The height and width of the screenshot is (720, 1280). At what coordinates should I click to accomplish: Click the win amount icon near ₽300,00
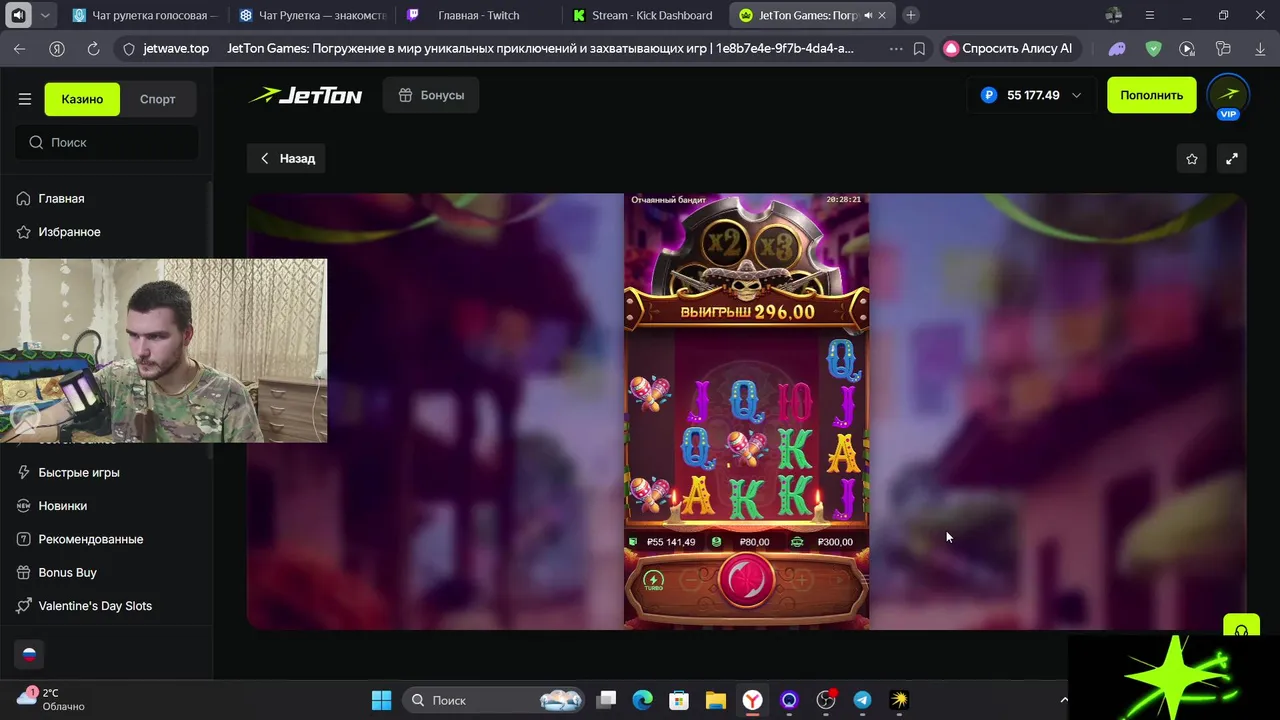[x=797, y=542]
